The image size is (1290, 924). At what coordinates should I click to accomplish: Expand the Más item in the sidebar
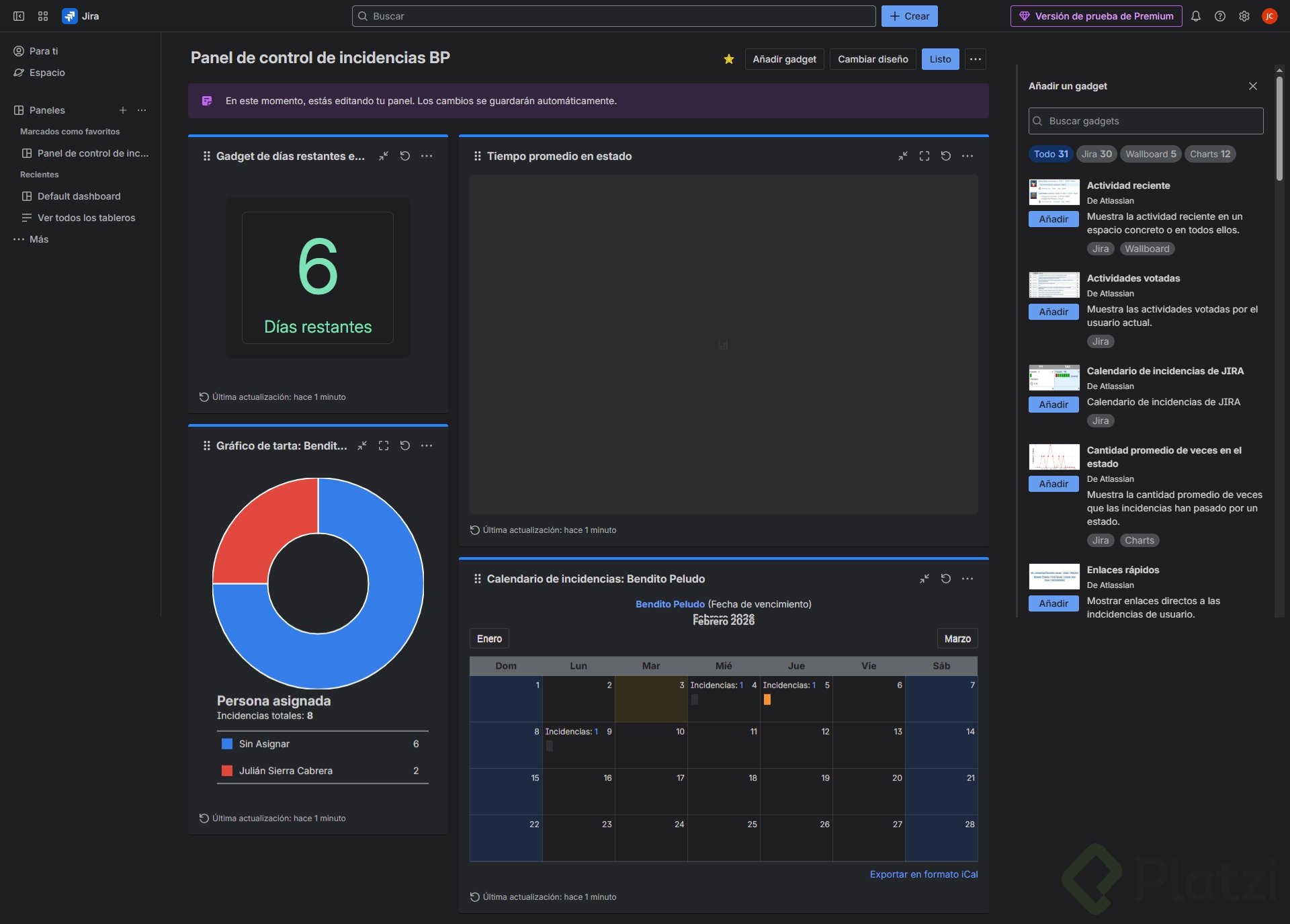[x=39, y=239]
